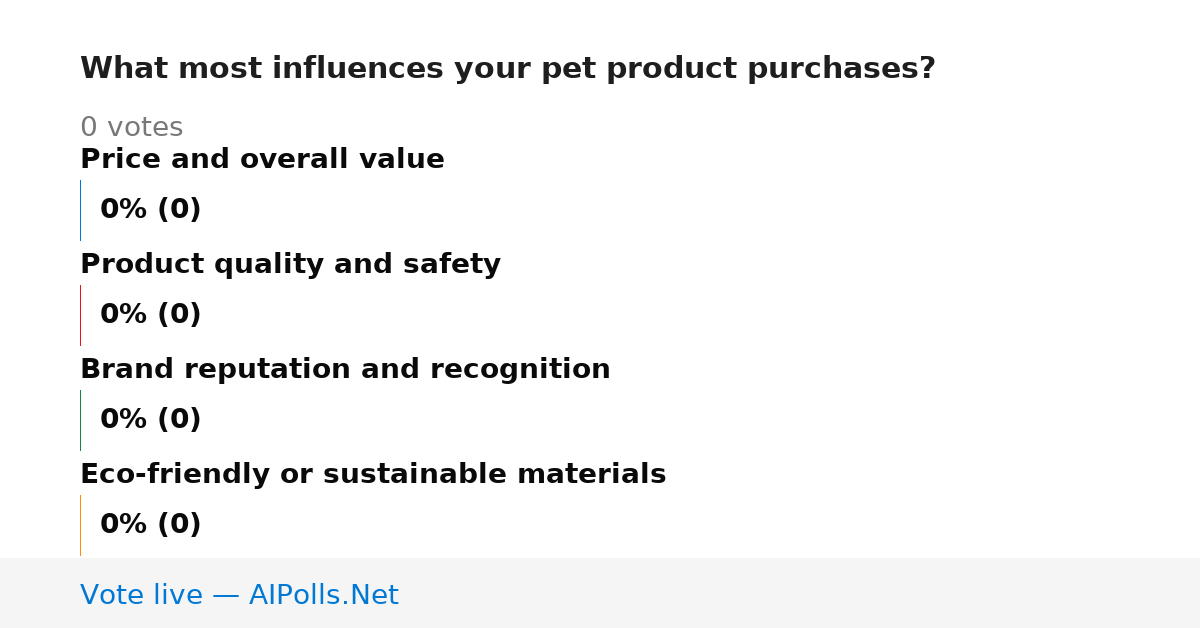Click the 0% (0) result under Brand reputation
Screen dimensions: 1200x628
(x=151, y=420)
